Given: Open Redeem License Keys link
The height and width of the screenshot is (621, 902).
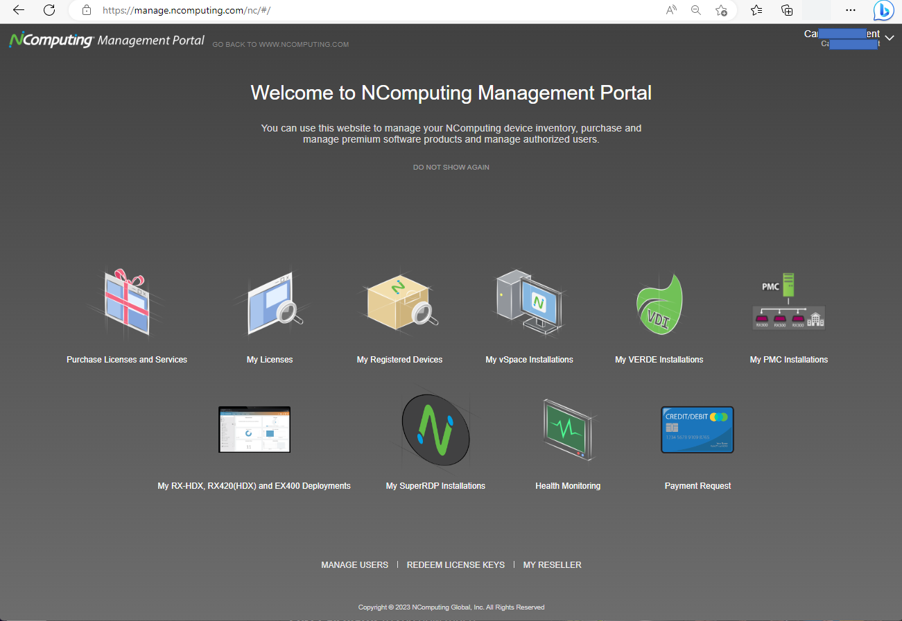Looking at the screenshot, I should tap(456, 565).
